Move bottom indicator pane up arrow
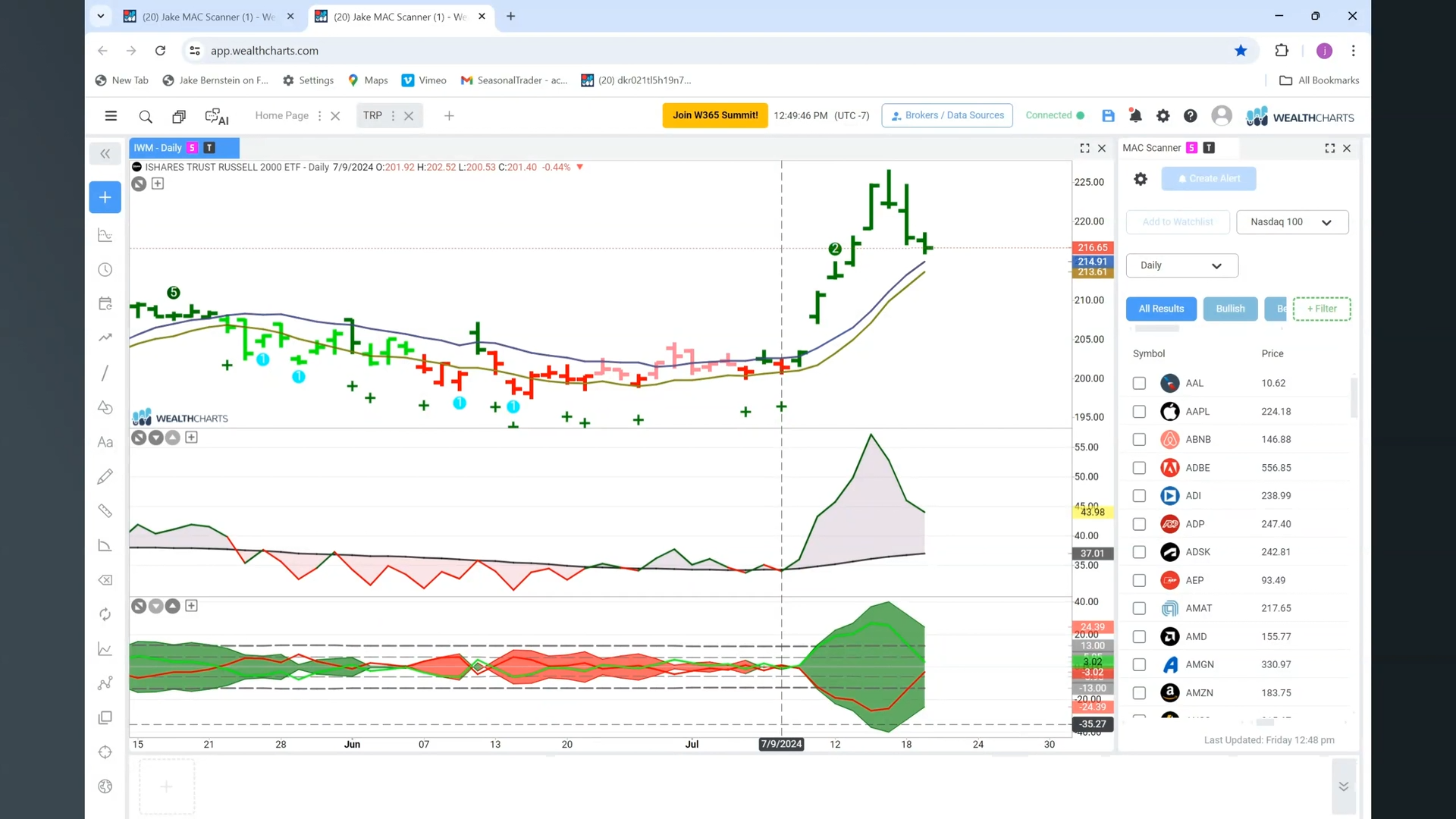Screen dimensions: 1456x819 (x=172, y=606)
